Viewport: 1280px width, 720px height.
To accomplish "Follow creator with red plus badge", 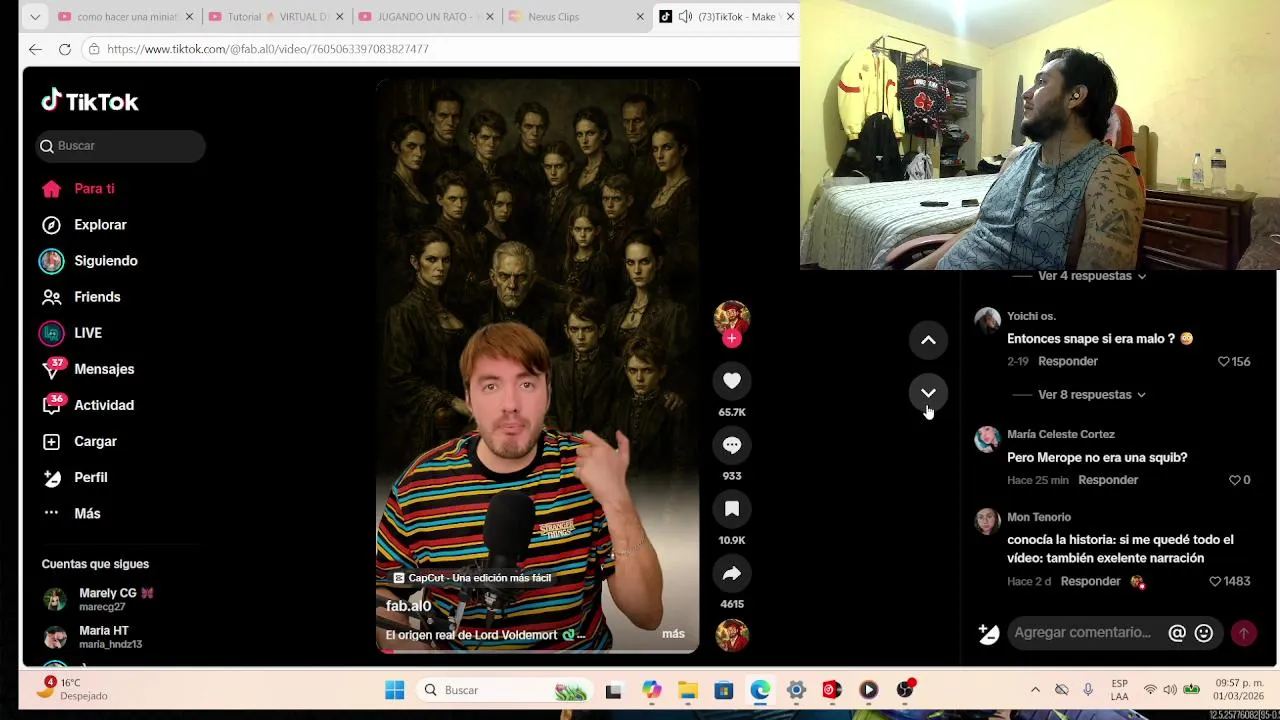I will pos(732,339).
